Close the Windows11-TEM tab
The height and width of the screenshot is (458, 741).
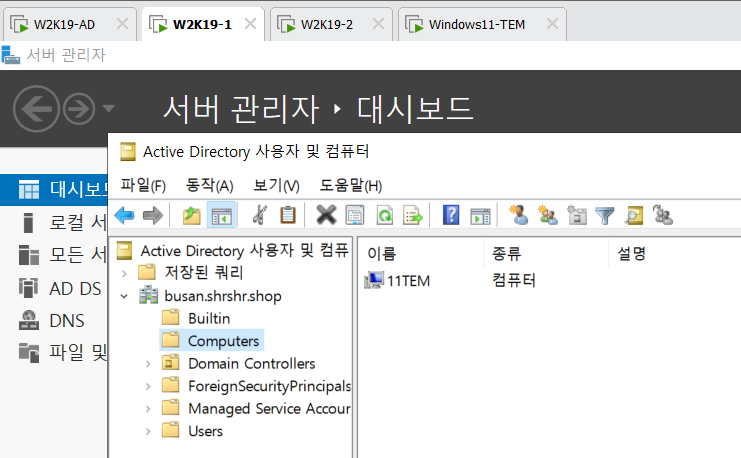pyautogui.click(x=552, y=24)
